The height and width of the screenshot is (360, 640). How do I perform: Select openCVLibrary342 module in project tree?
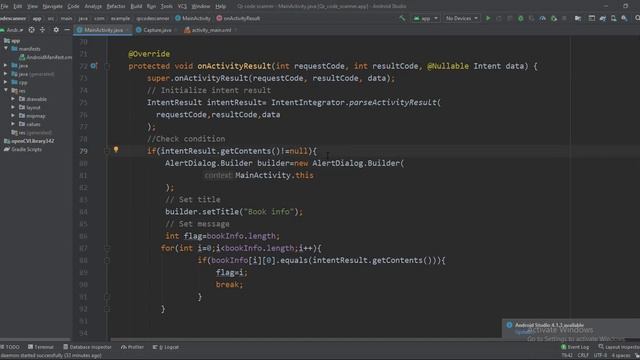coord(29,141)
